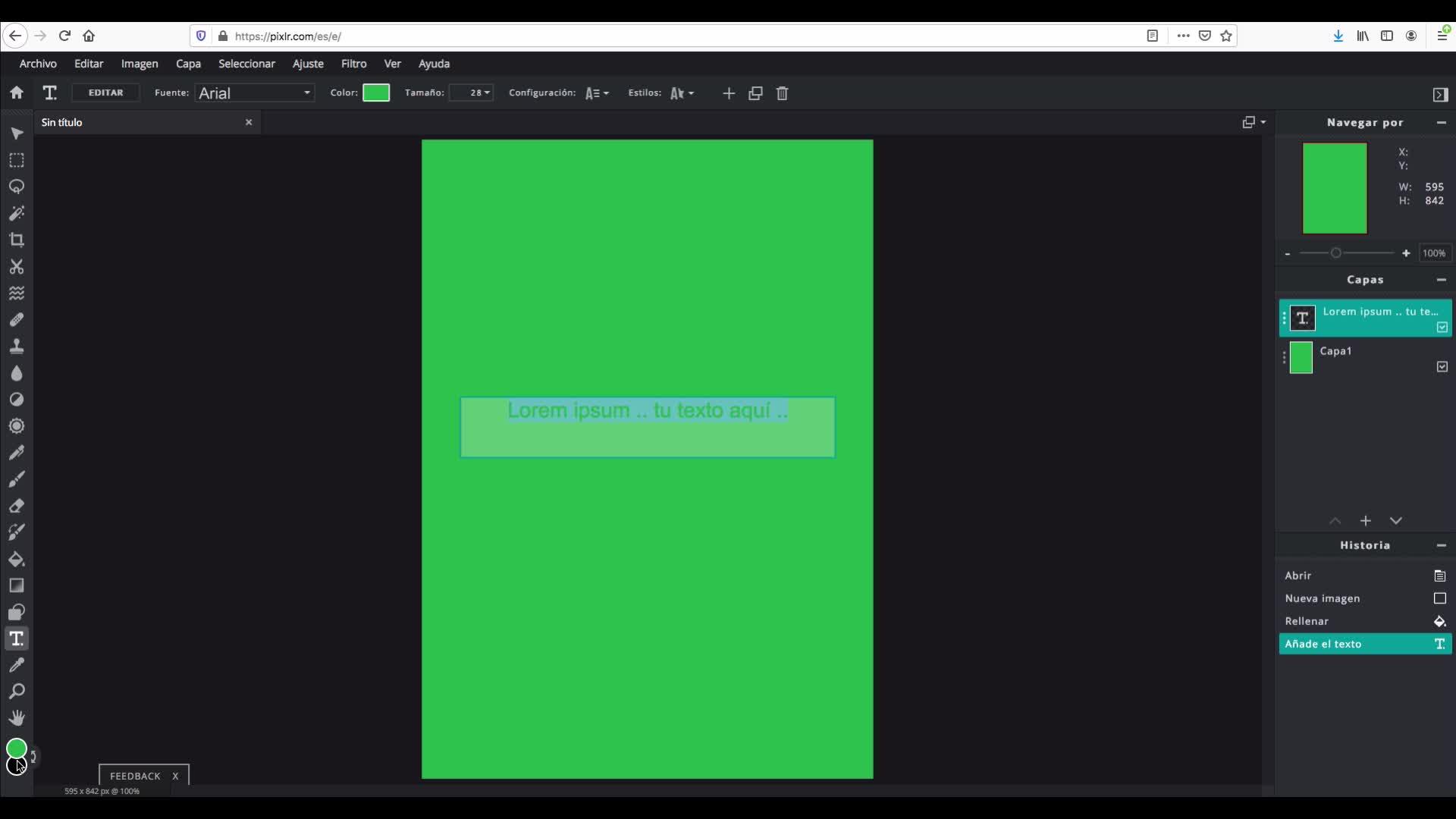Viewport: 1456px width, 819px height.
Task: Select the Eraser tool
Action: (17, 505)
